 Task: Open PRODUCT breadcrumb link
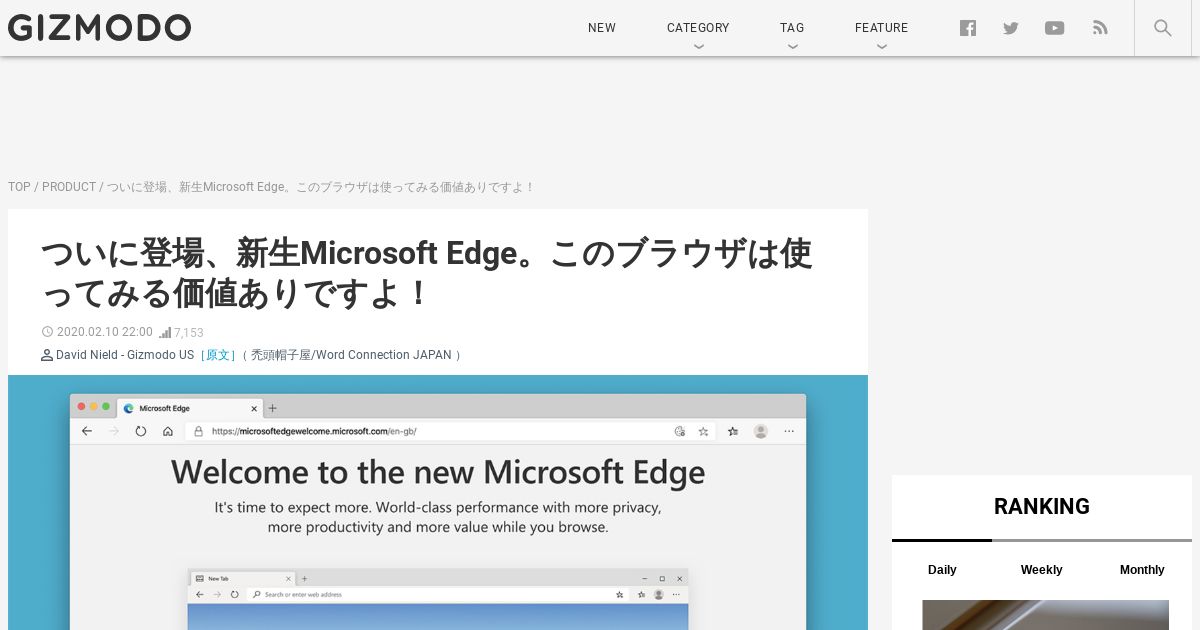click(69, 187)
